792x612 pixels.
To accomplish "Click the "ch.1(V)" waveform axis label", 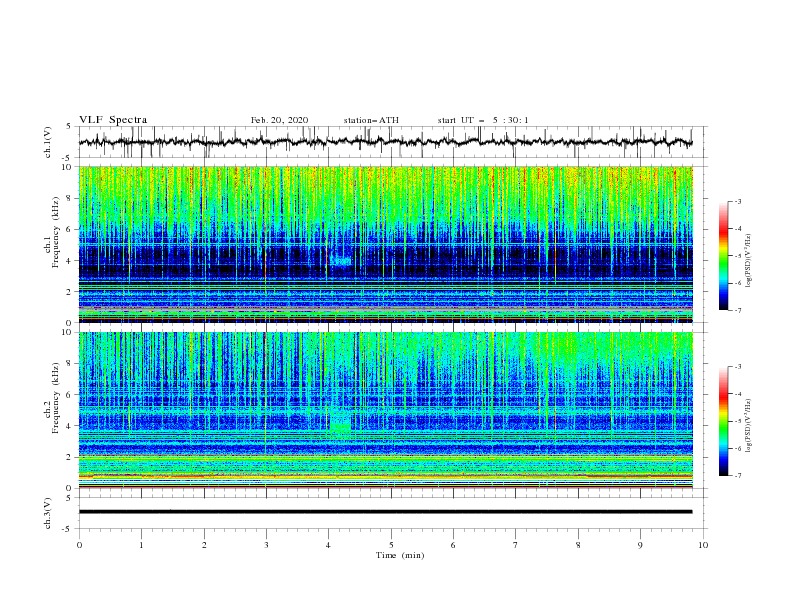I will pos(48,142).
